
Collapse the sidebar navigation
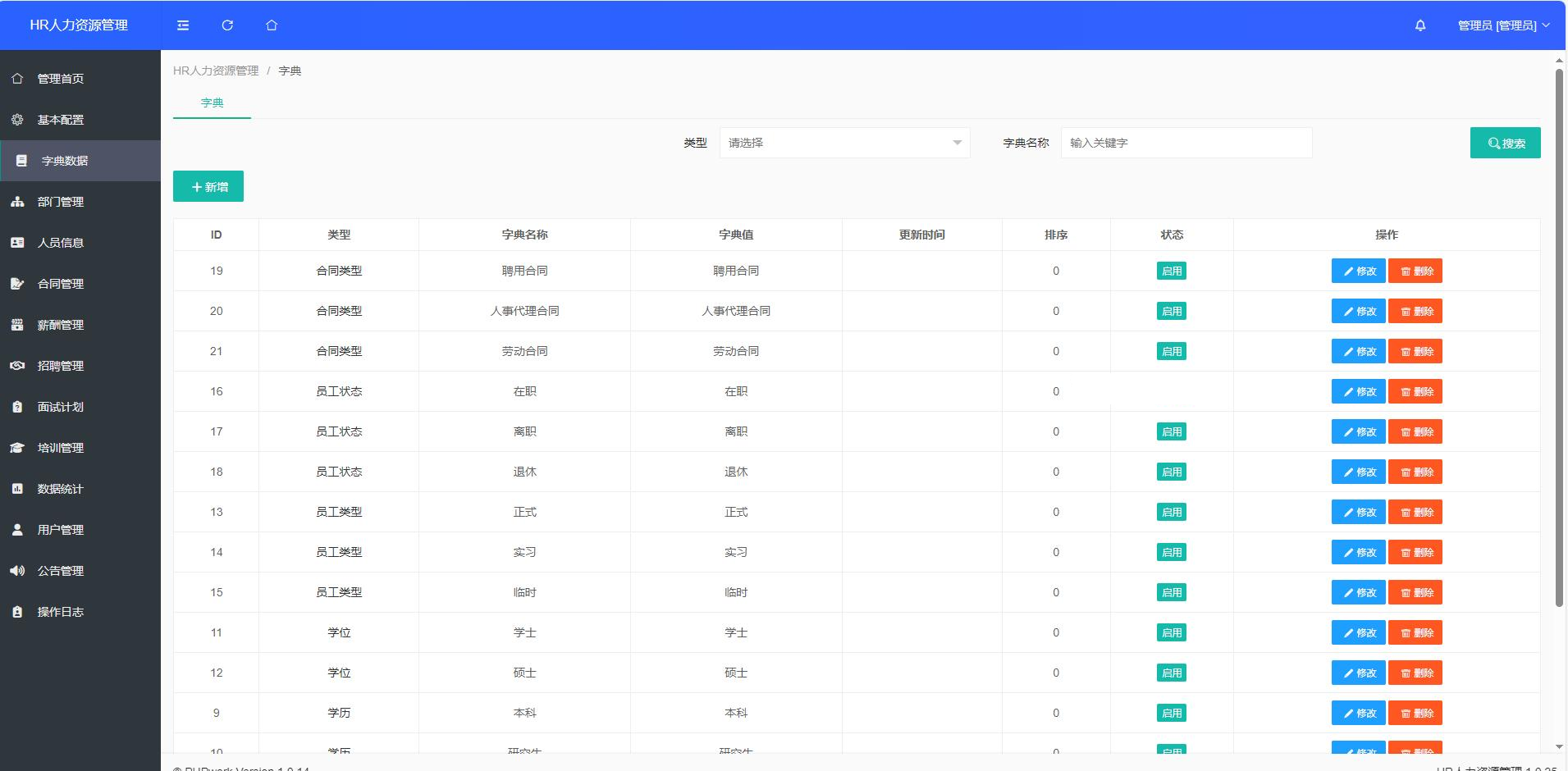[x=182, y=25]
